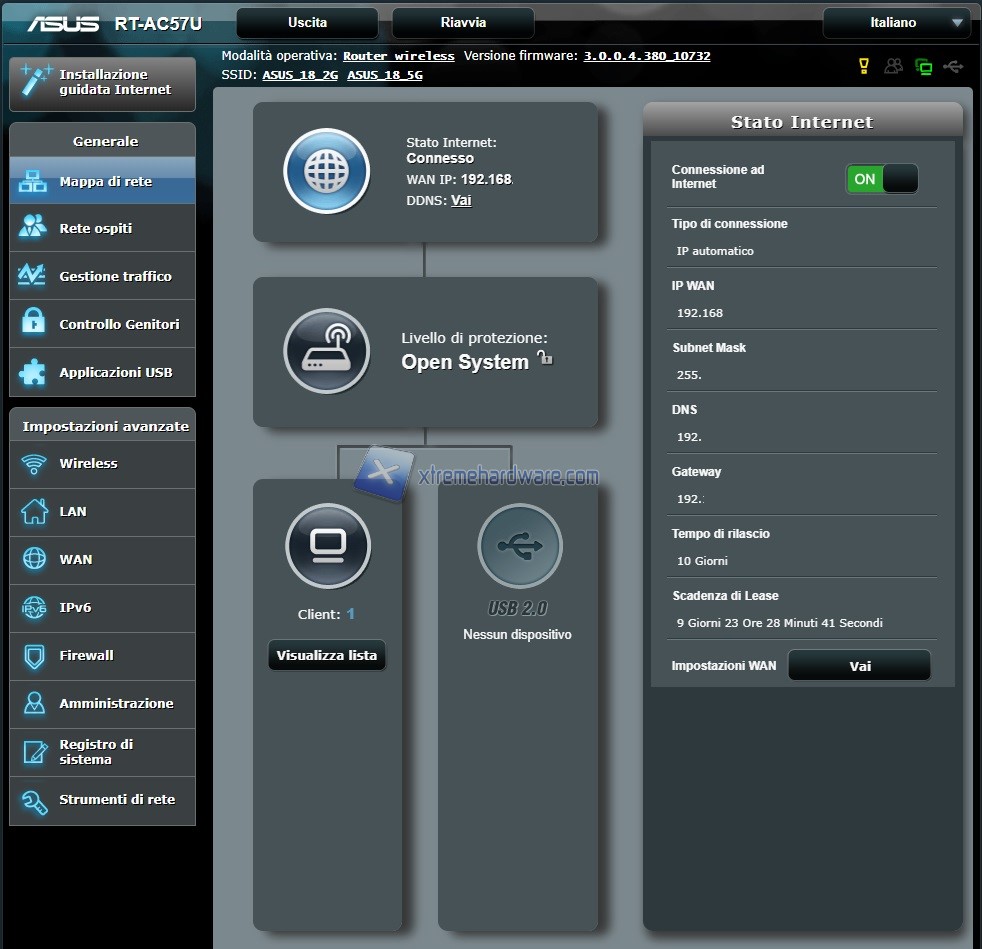Screen dimensions: 982x949
Task: Click the guest network users status icon
Action: (894, 66)
